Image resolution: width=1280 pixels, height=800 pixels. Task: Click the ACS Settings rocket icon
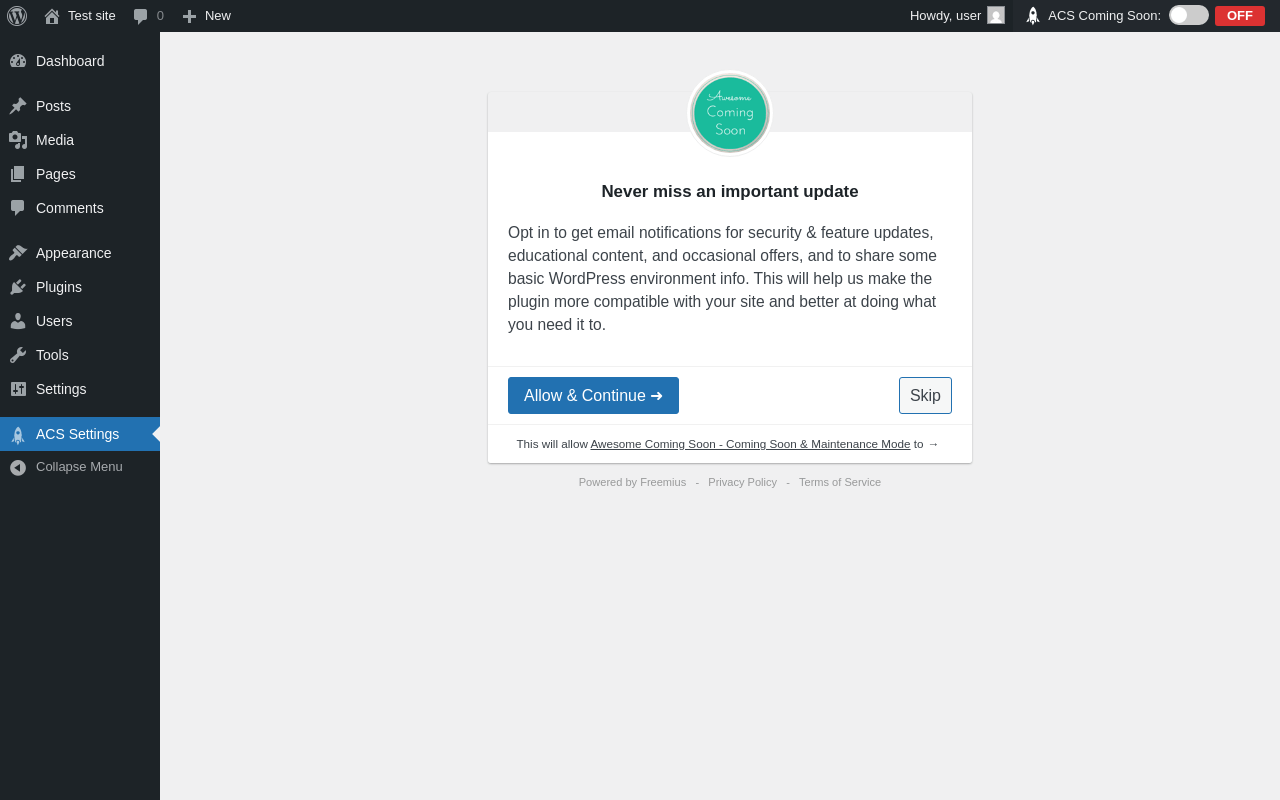pyautogui.click(x=18, y=434)
